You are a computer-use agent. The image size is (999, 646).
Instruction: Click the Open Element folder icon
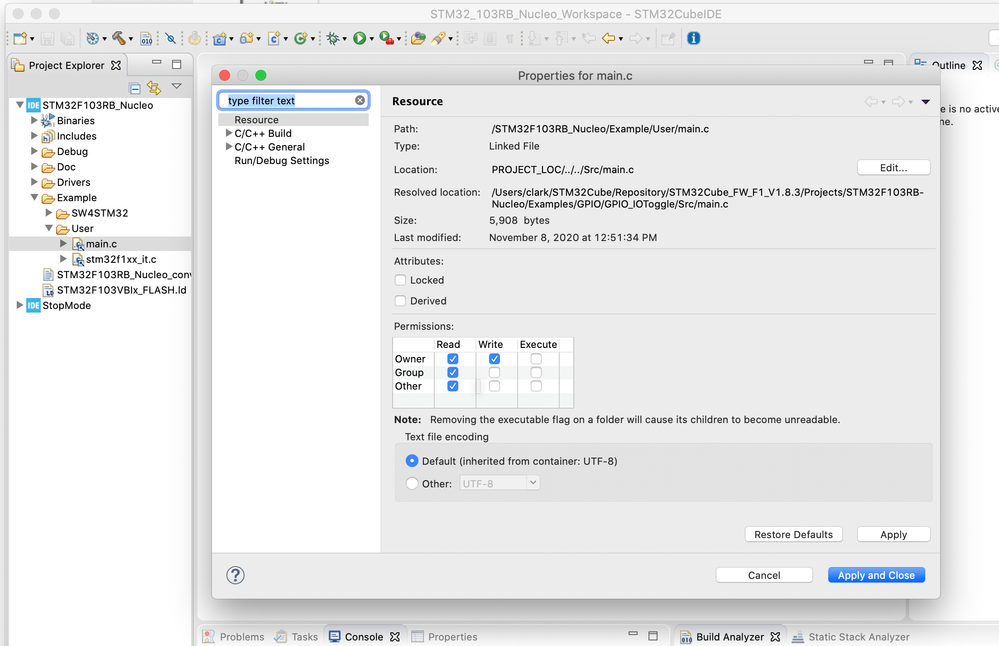pyautogui.click(x=418, y=38)
